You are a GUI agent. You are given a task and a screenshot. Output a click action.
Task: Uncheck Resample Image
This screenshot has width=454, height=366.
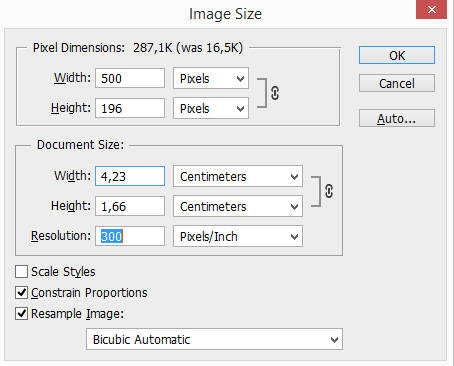point(21,314)
